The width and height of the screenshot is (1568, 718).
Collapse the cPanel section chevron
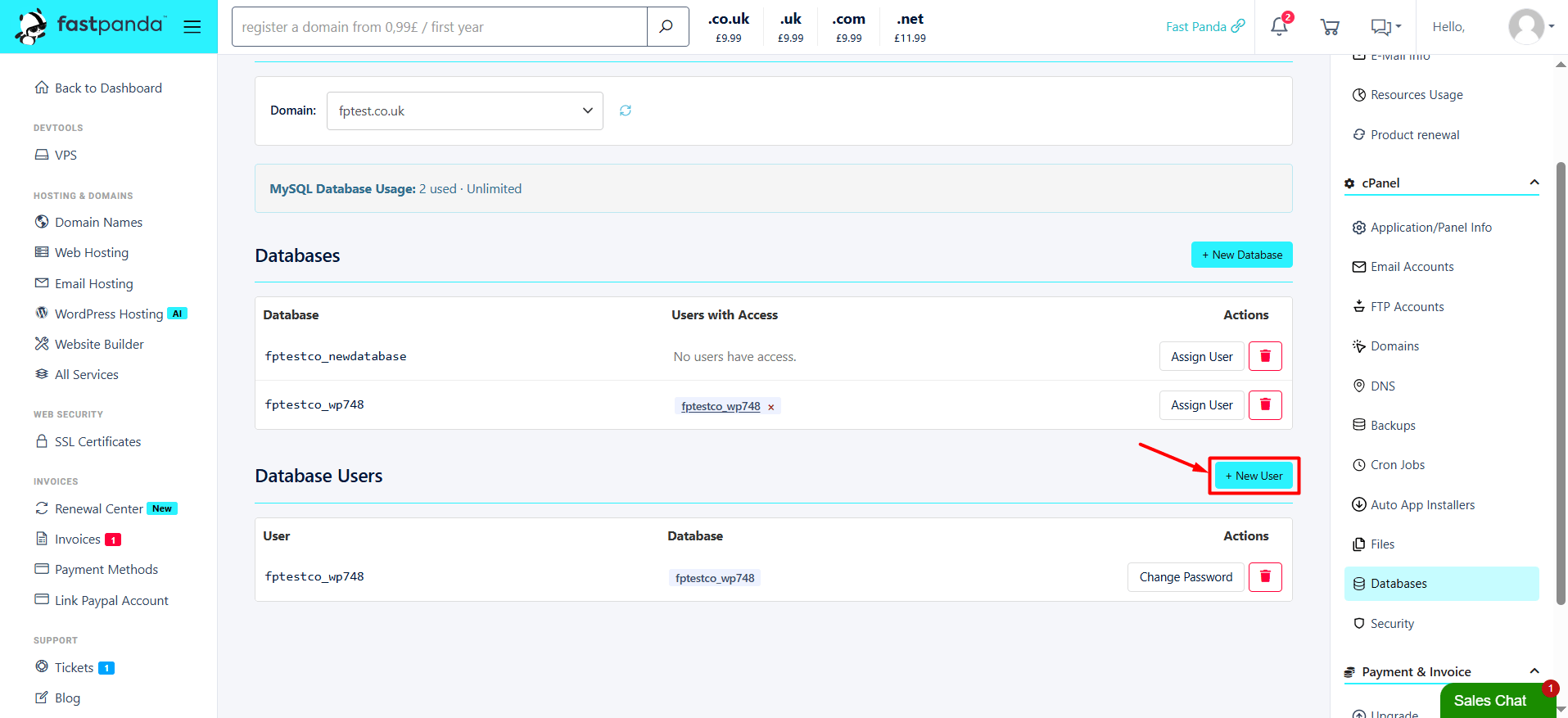1534,183
